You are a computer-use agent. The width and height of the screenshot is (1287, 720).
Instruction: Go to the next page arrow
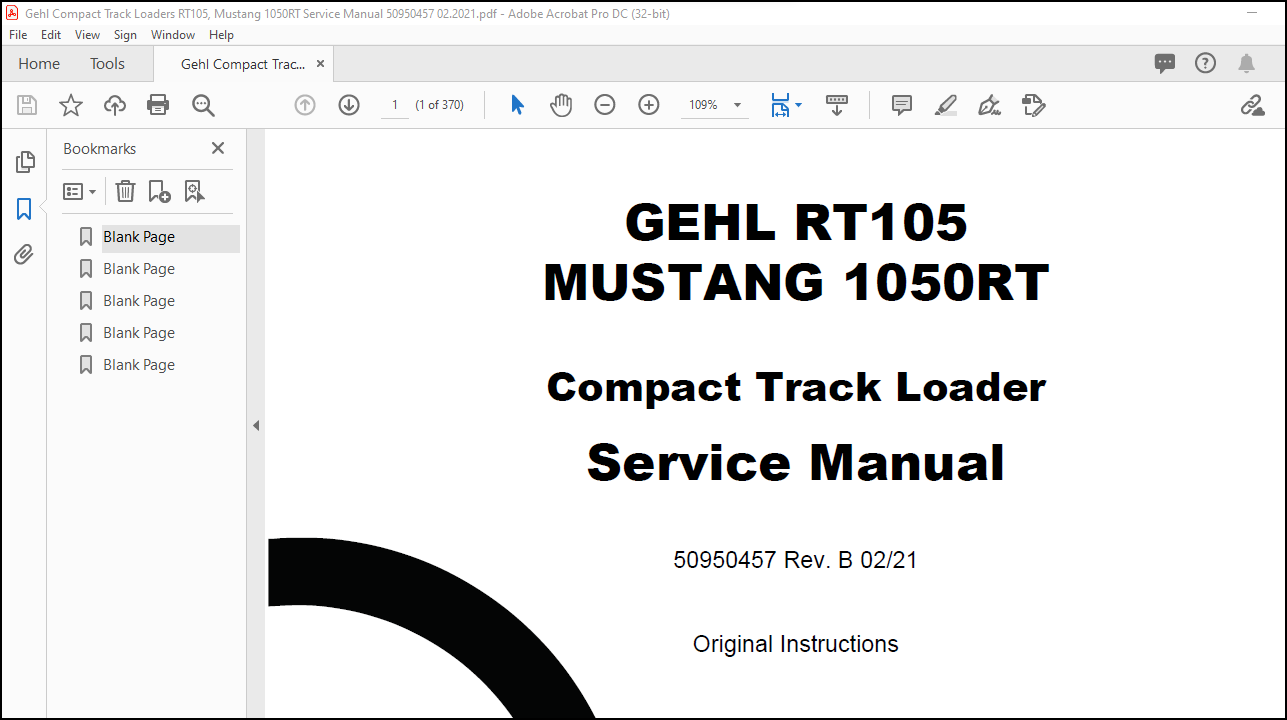(x=349, y=105)
